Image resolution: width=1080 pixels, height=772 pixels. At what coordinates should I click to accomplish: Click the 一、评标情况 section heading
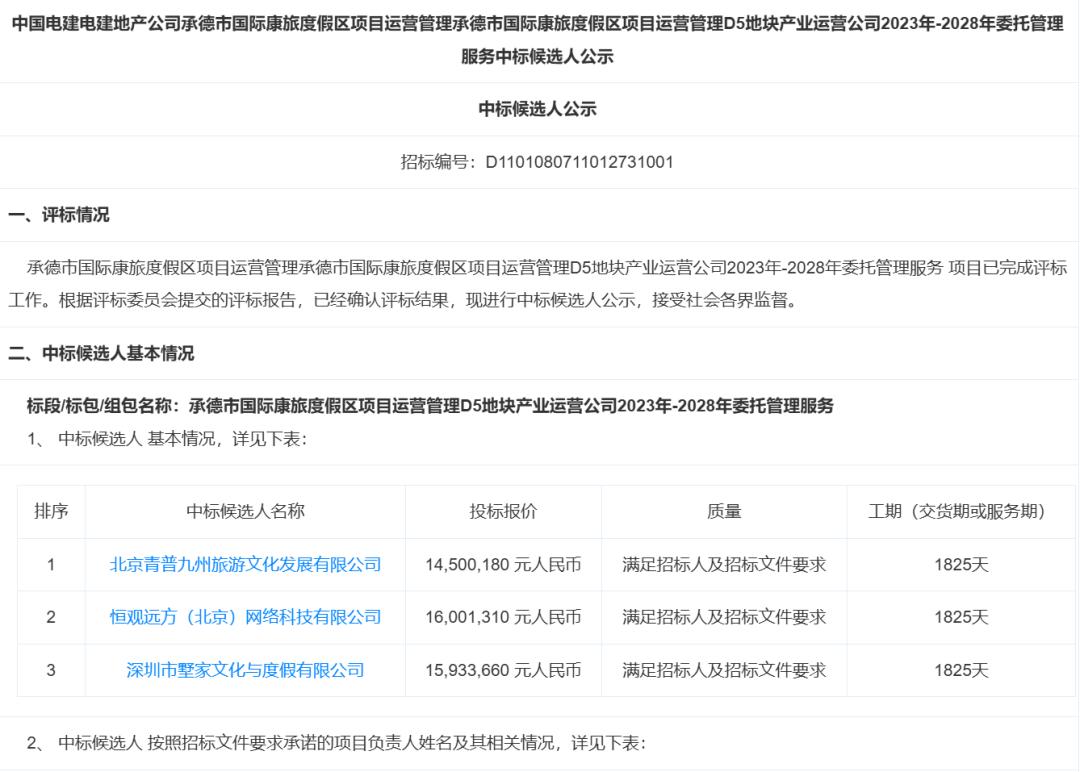click(59, 215)
